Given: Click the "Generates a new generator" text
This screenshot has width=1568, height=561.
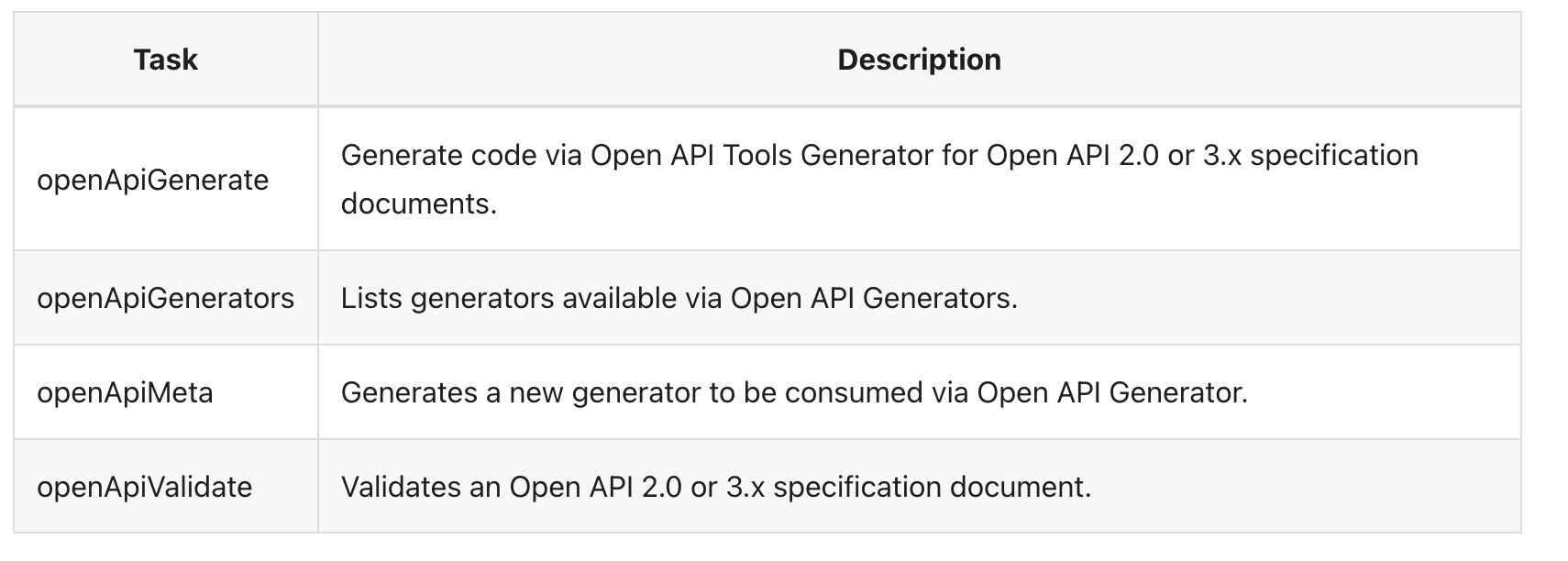Looking at the screenshot, I should (520, 392).
